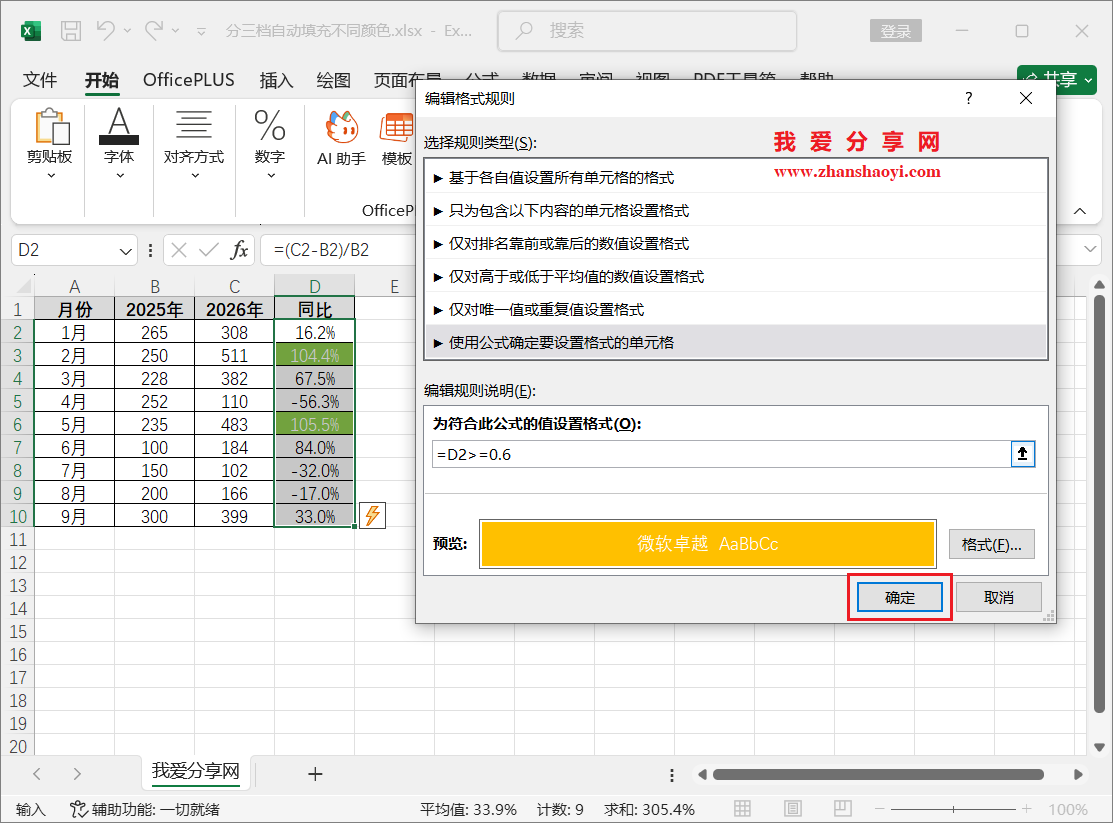The width and height of the screenshot is (1113, 823).
Task: Launch the AI 助手 assistant
Action: [x=341, y=139]
